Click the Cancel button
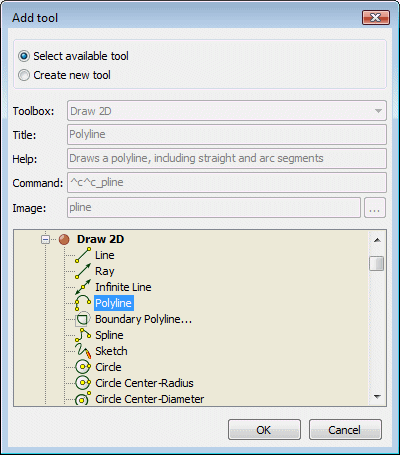 coord(345,430)
